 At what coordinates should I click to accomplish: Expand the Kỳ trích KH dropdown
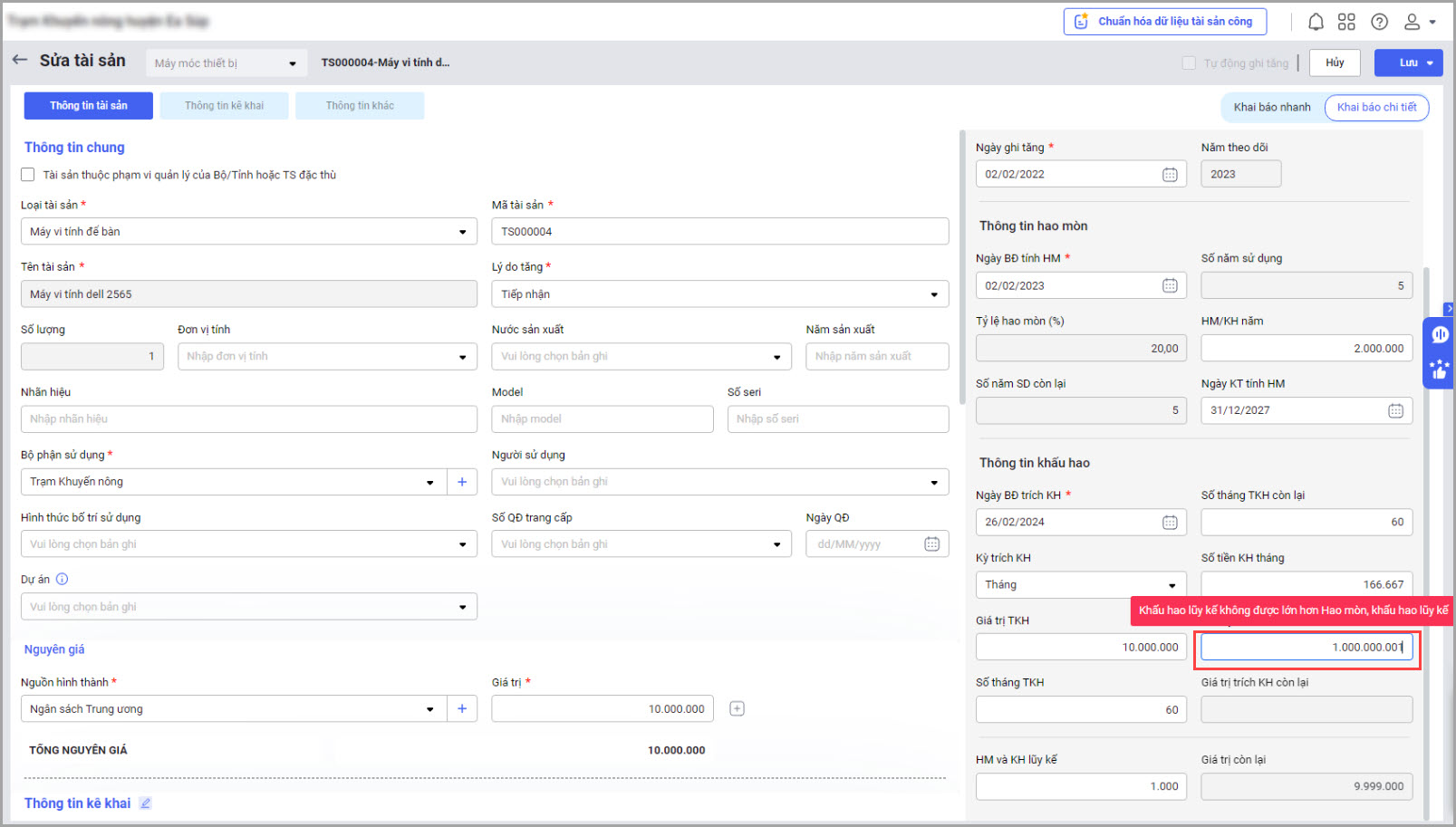[x=1172, y=585]
